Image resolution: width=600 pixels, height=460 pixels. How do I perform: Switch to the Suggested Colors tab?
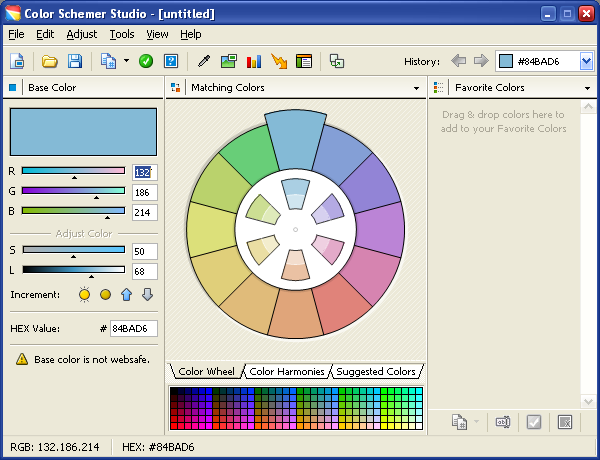pos(376,372)
